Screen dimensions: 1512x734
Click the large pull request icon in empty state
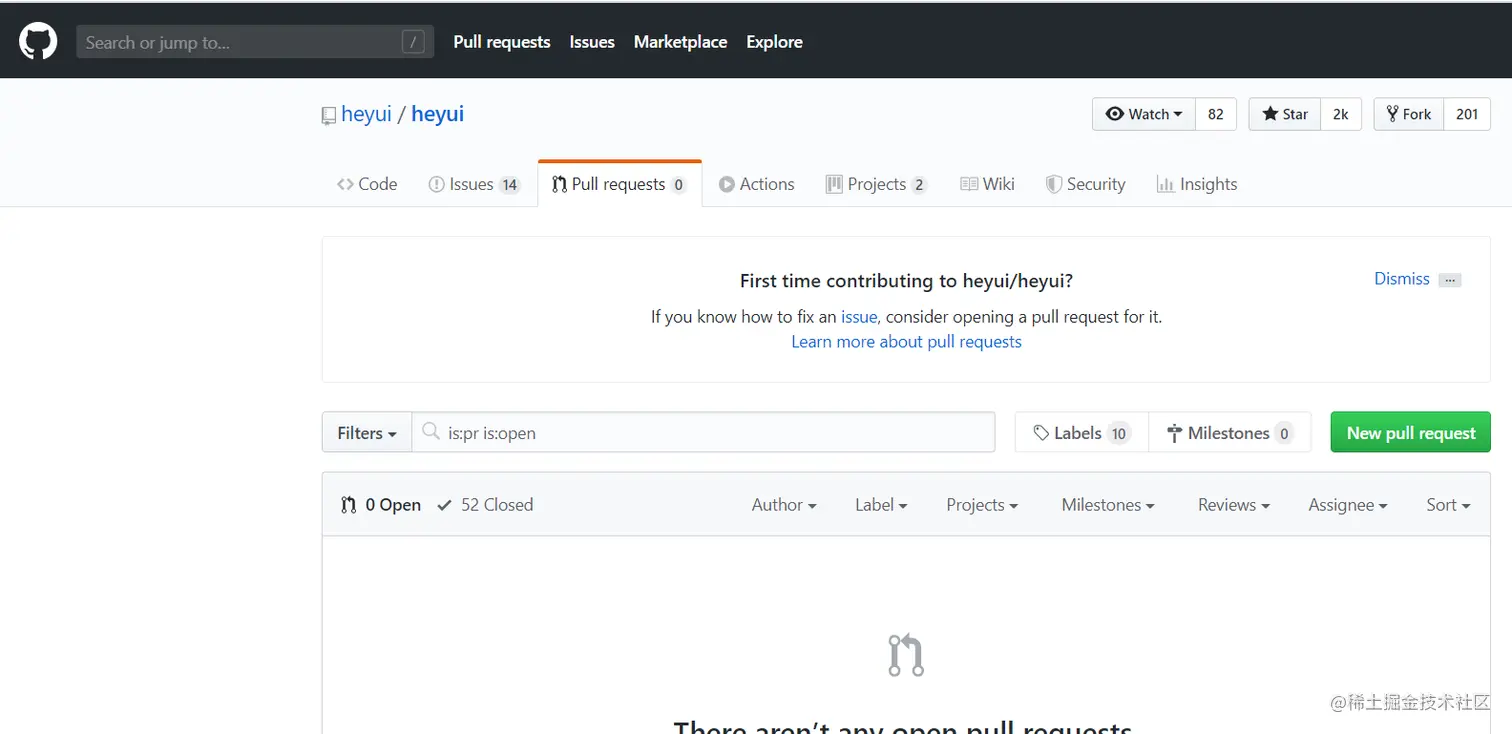(906, 655)
